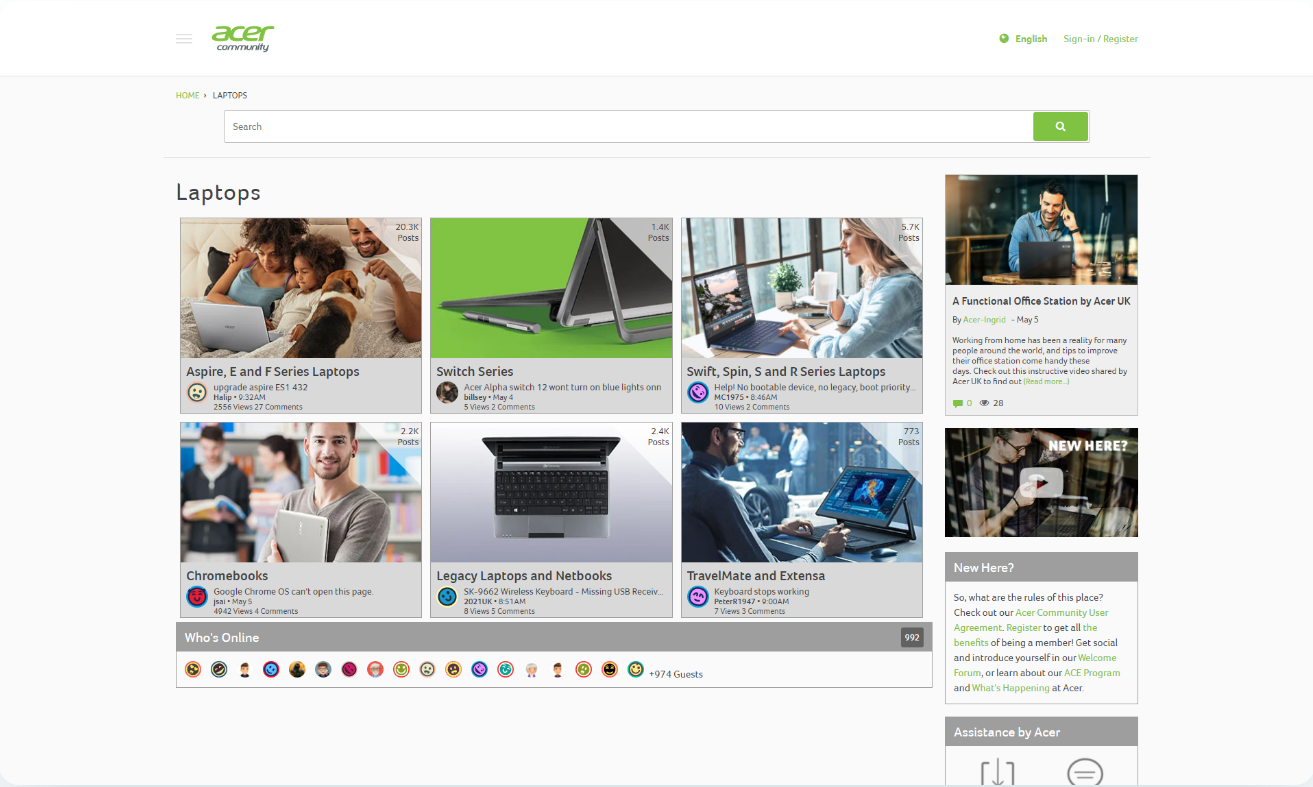Image resolution: width=1313 pixels, height=787 pixels.
Task: Click the chat bubble icon under Assistance by Acer
Action: 1085,773
